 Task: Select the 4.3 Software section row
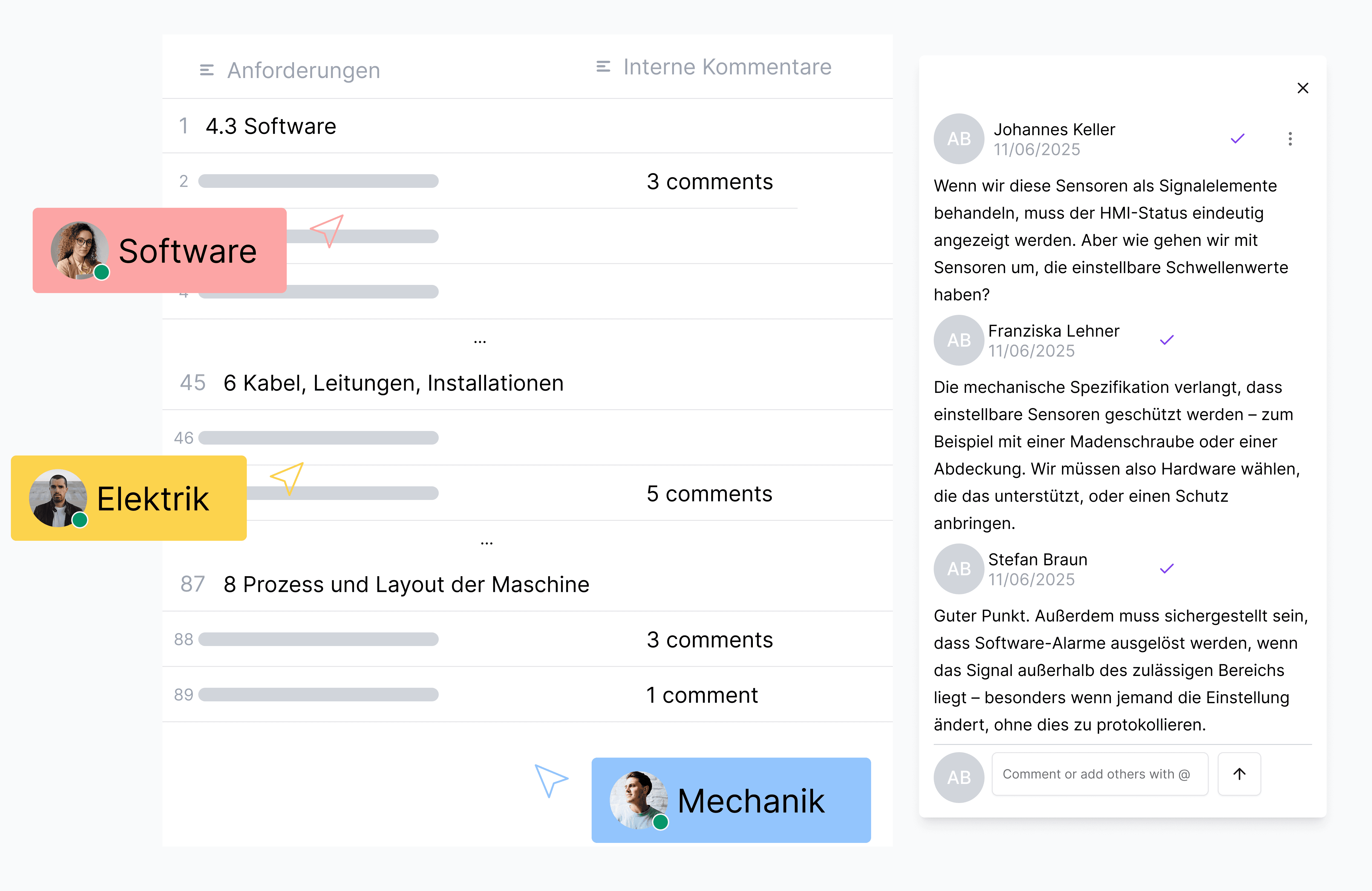[271, 126]
